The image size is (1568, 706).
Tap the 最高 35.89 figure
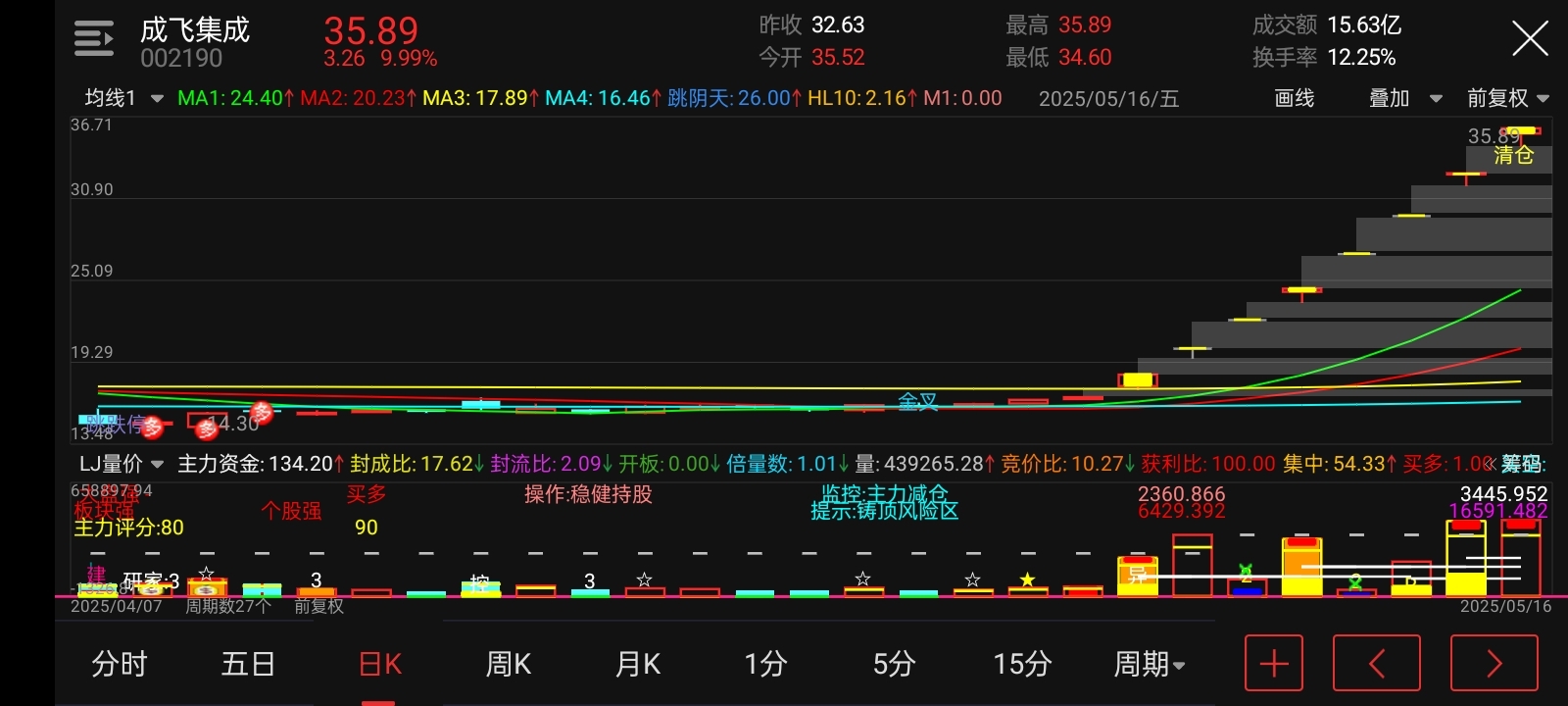1058,25
